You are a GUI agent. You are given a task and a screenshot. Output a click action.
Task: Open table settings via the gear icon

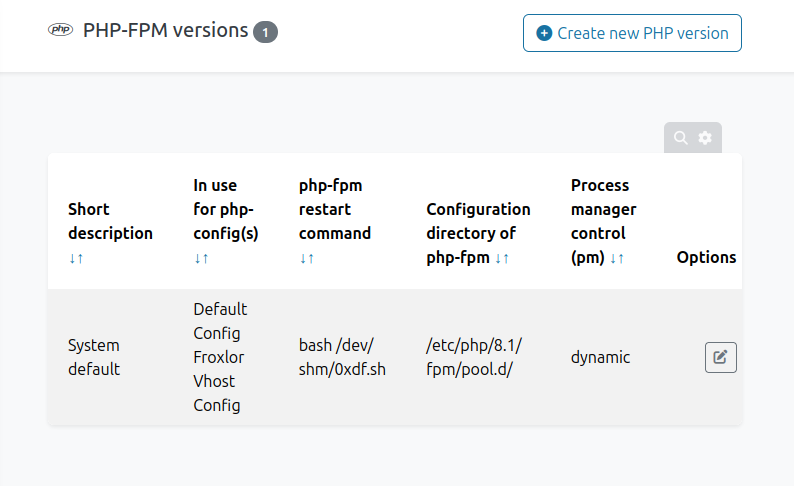(705, 138)
